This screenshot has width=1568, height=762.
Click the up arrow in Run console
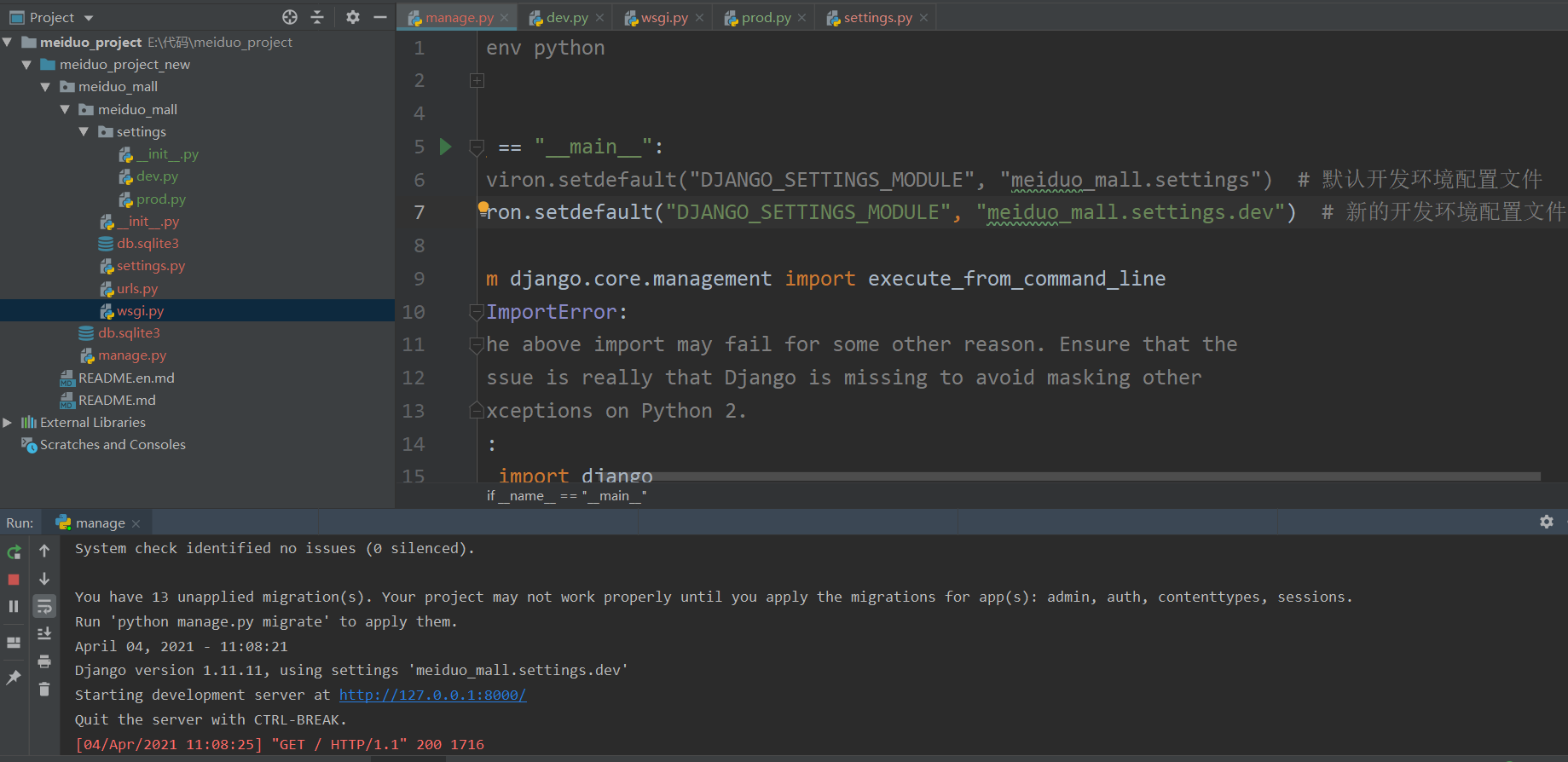[44, 551]
